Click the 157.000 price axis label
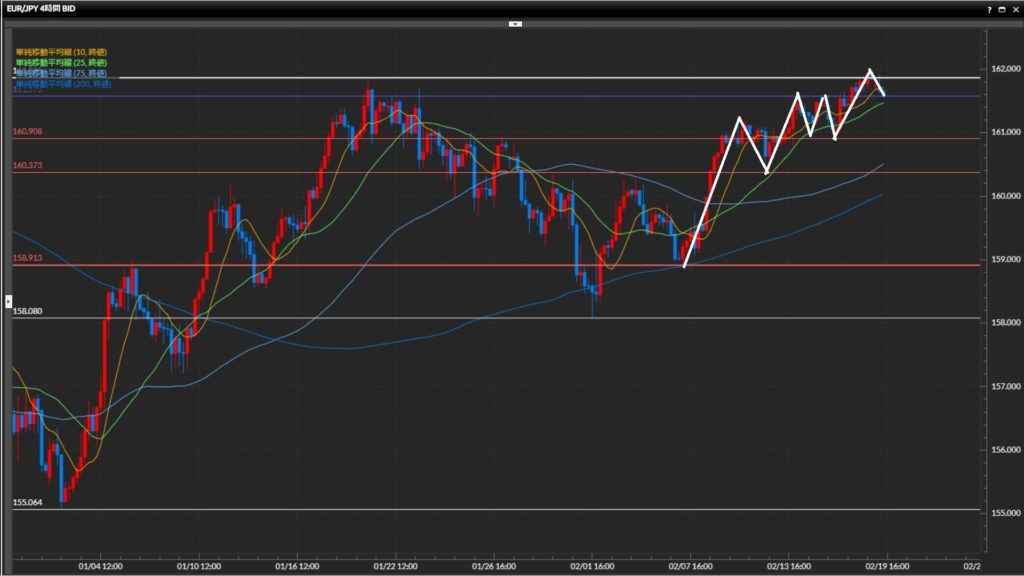The image size is (1024, 576). pos(1003,386)
